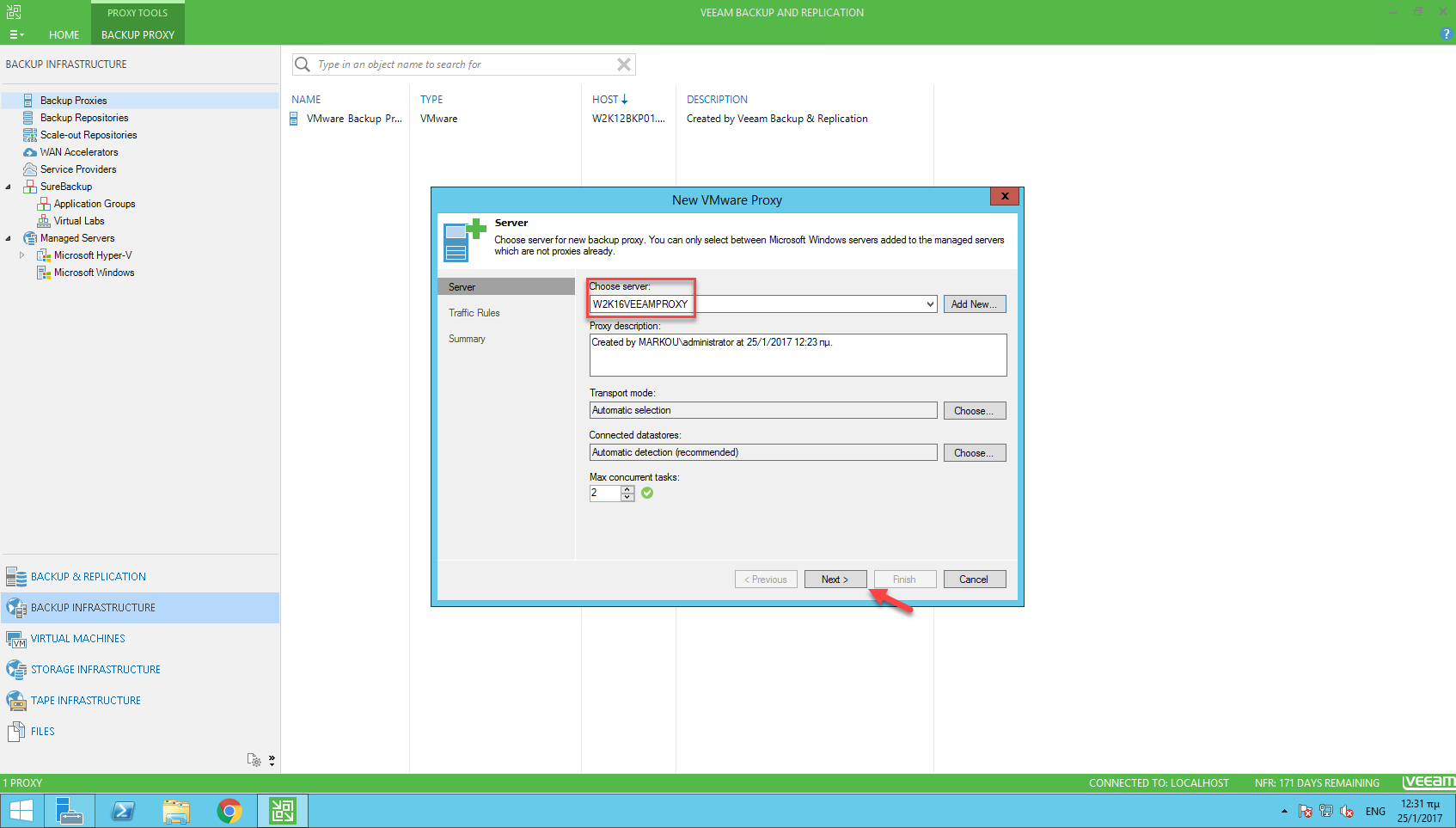The image size is (1456, 828).
Task: Click the ENG language indicator
Action: pos(1375,811)
